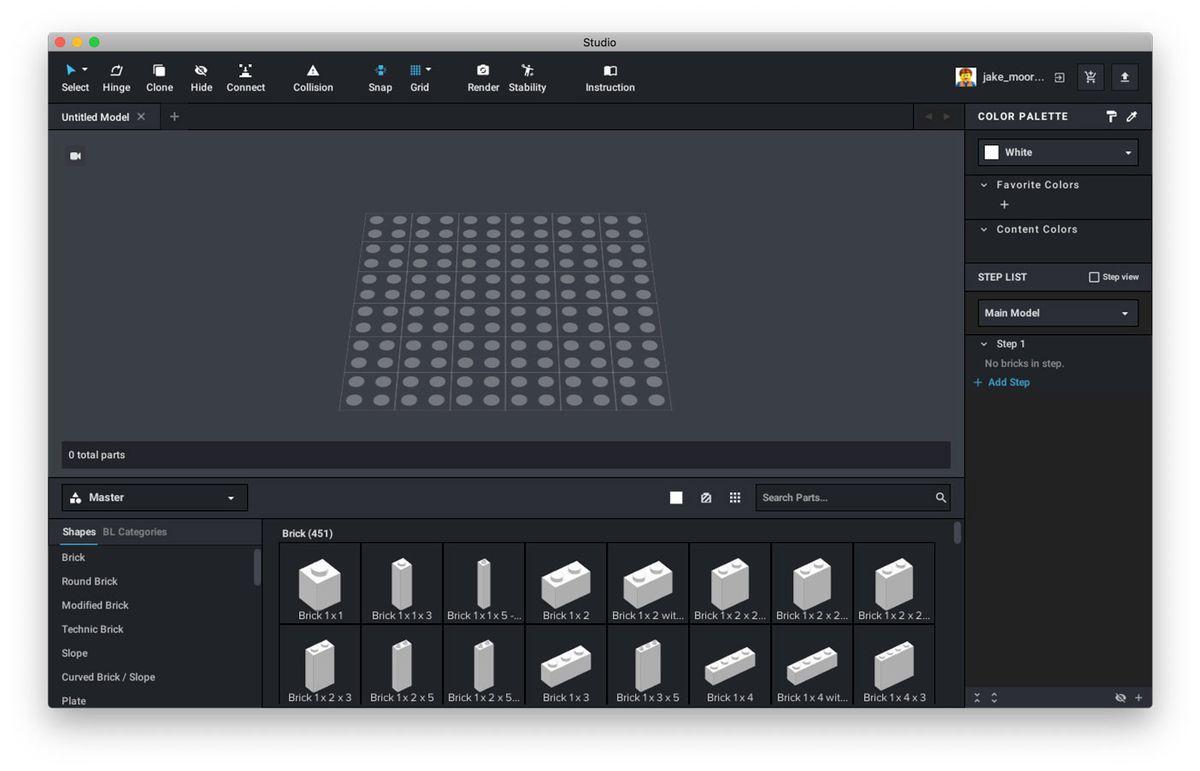
Task: Open the Instruction maker
Action: (x=610, y=77)
